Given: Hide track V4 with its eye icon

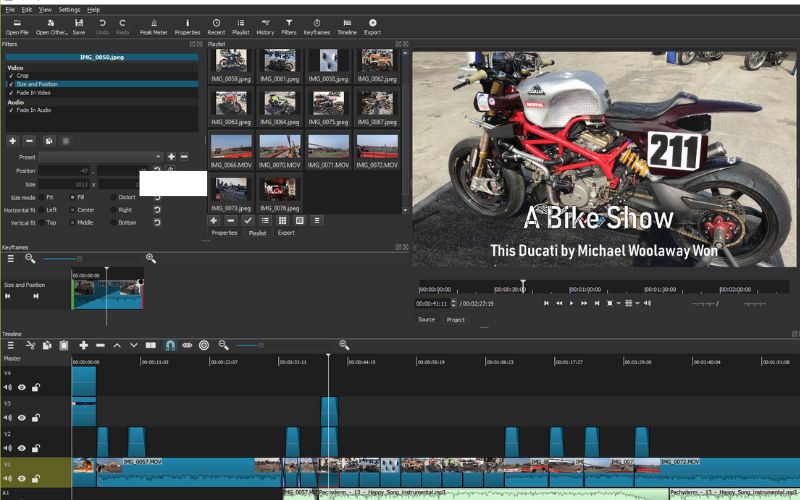Looking at the screenshot, I should pos(21,387).
